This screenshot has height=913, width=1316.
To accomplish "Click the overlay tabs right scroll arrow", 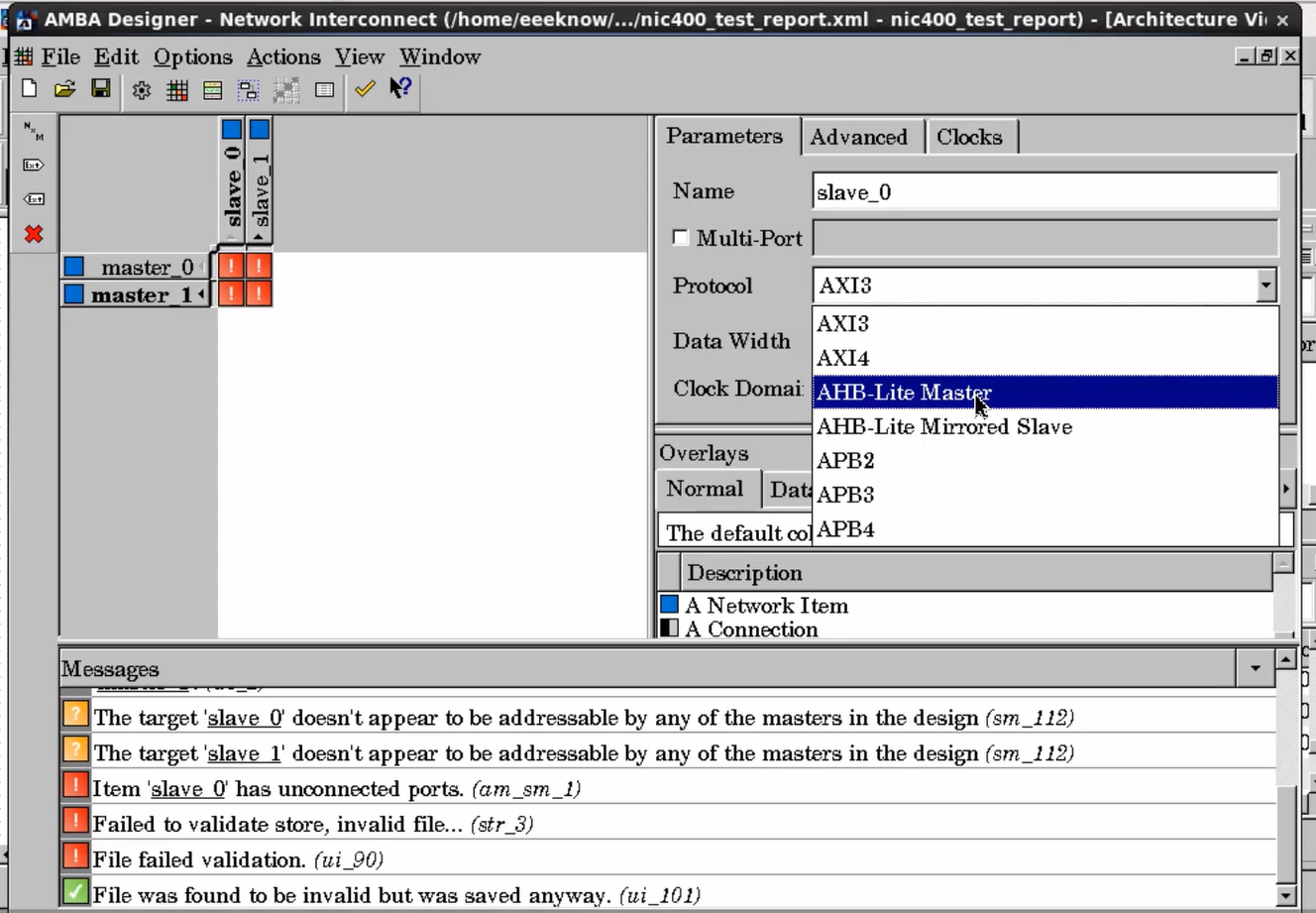I will point(1286,489).
